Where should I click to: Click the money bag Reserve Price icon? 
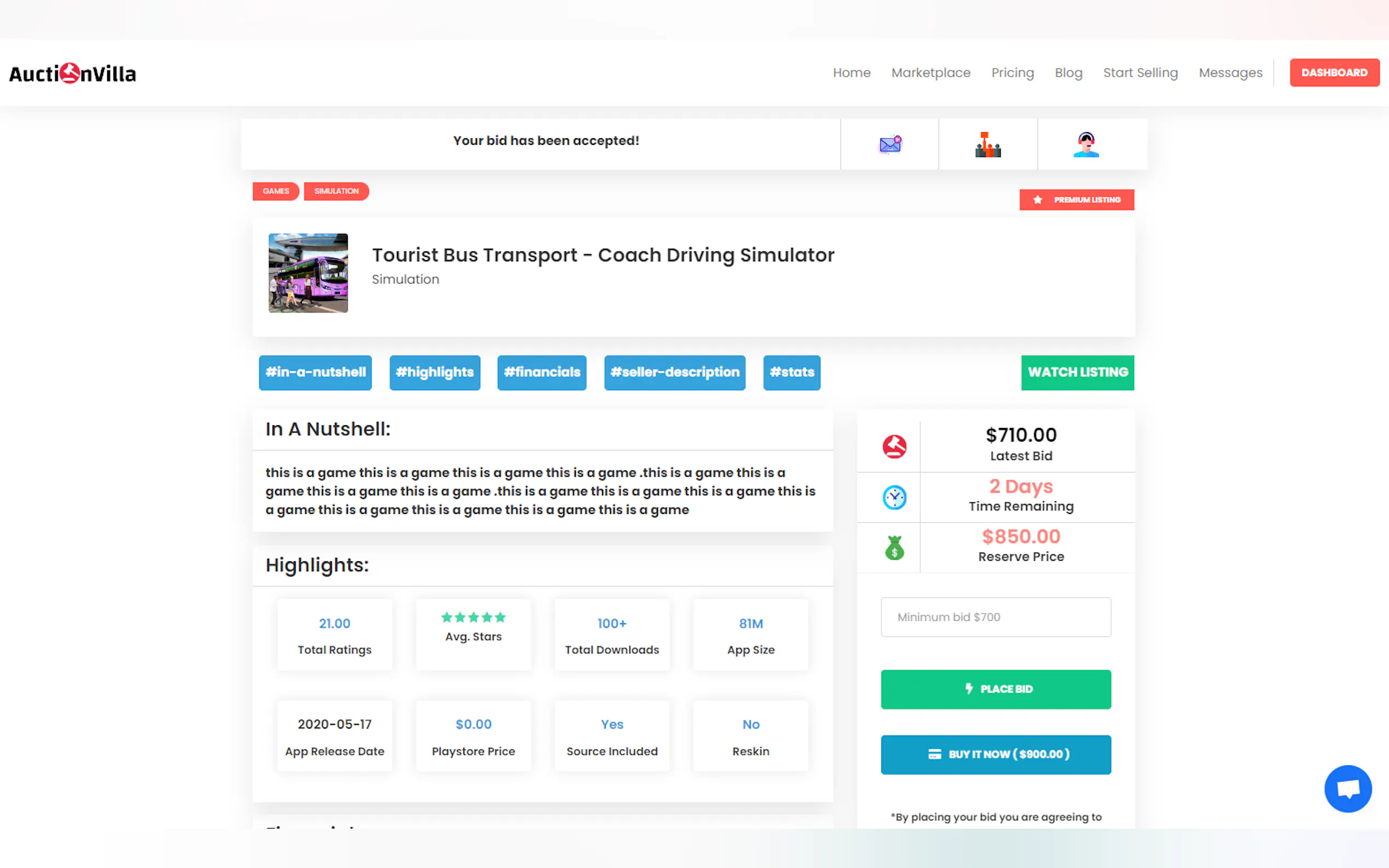894,548
